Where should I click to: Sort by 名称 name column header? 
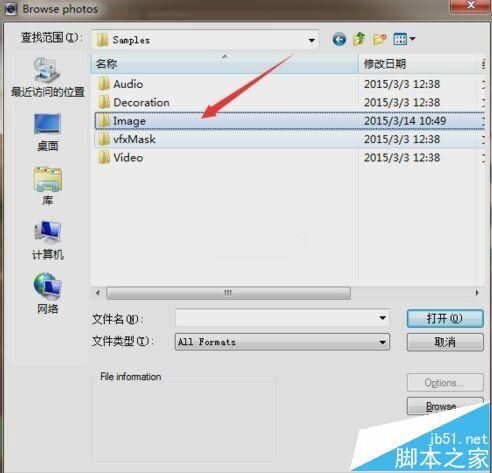tap(224, 64)
